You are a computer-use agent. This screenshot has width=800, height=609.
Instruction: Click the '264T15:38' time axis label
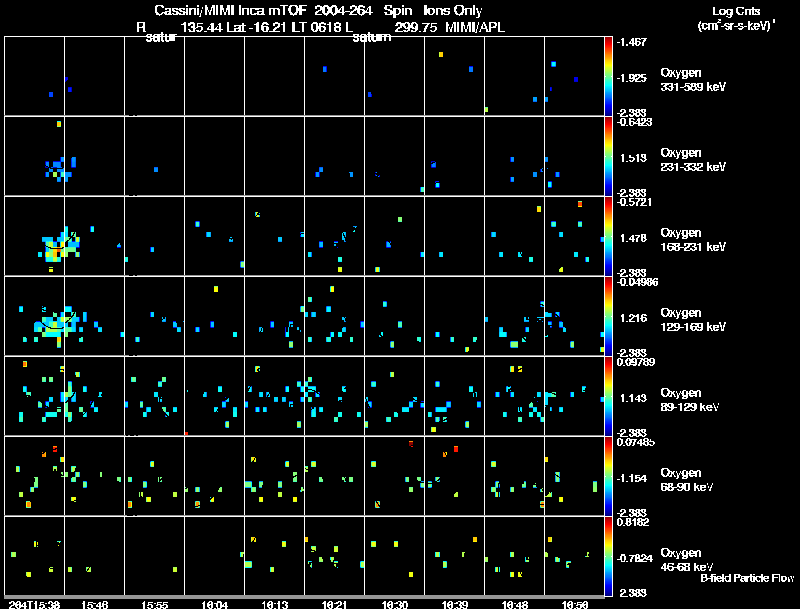35,605
